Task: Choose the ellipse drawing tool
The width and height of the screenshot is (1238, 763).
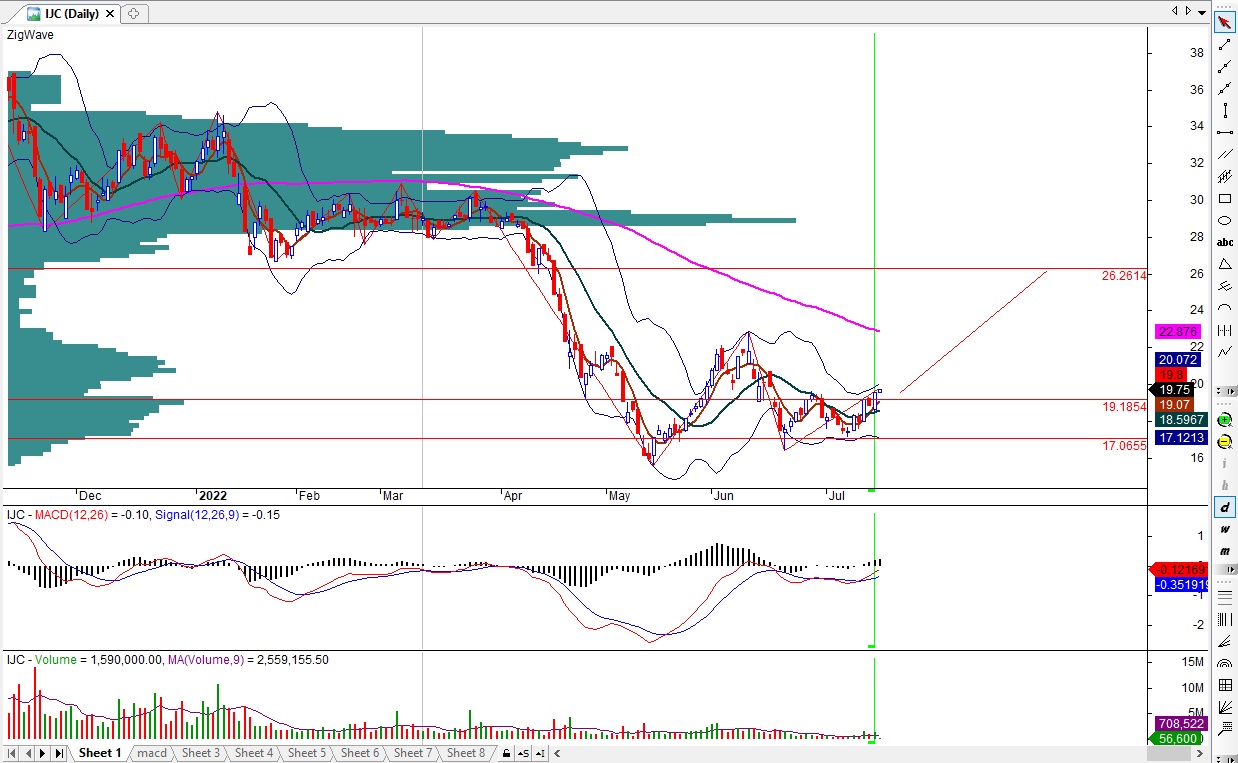Action: pos(1225,220)
